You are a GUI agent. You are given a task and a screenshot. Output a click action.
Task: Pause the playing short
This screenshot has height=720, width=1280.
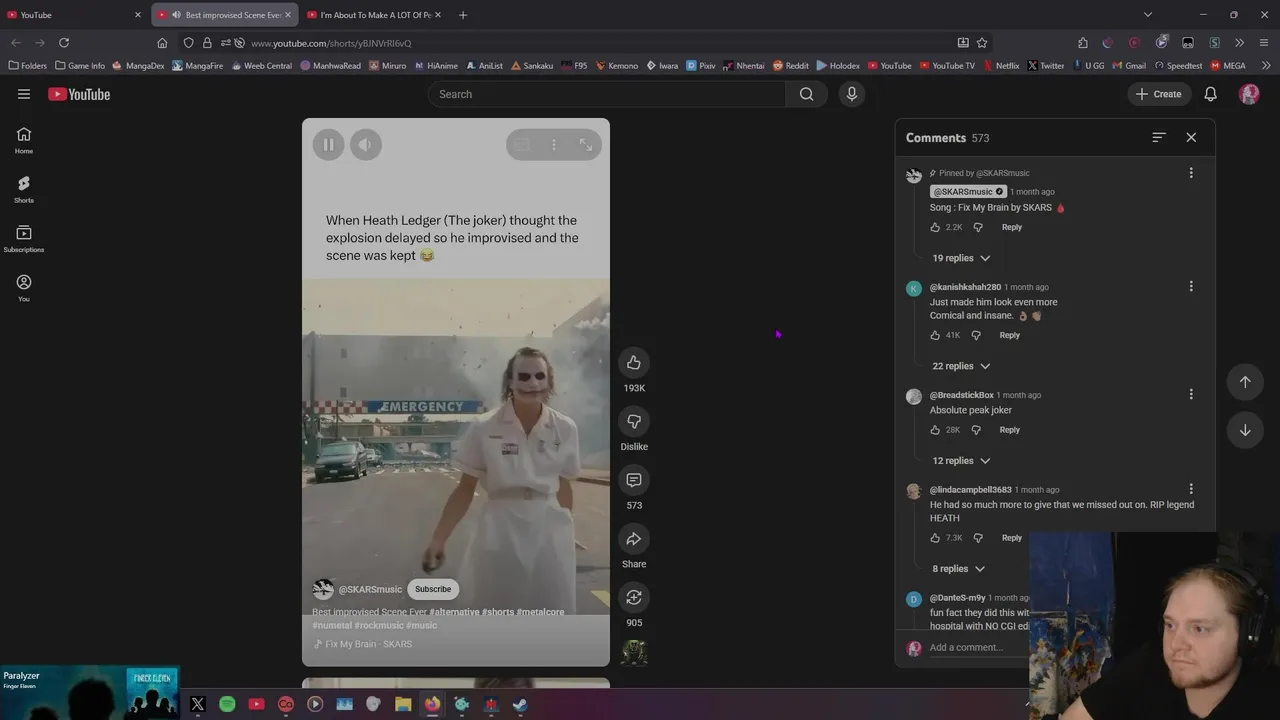point(328,145)
